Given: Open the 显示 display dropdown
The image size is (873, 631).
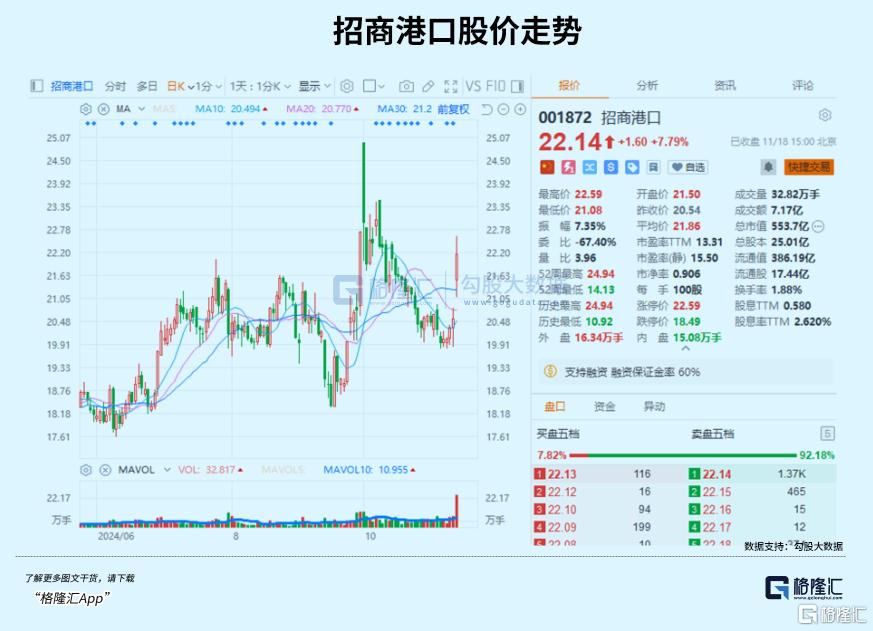Looking at the screenshot, I should point(315,86).
